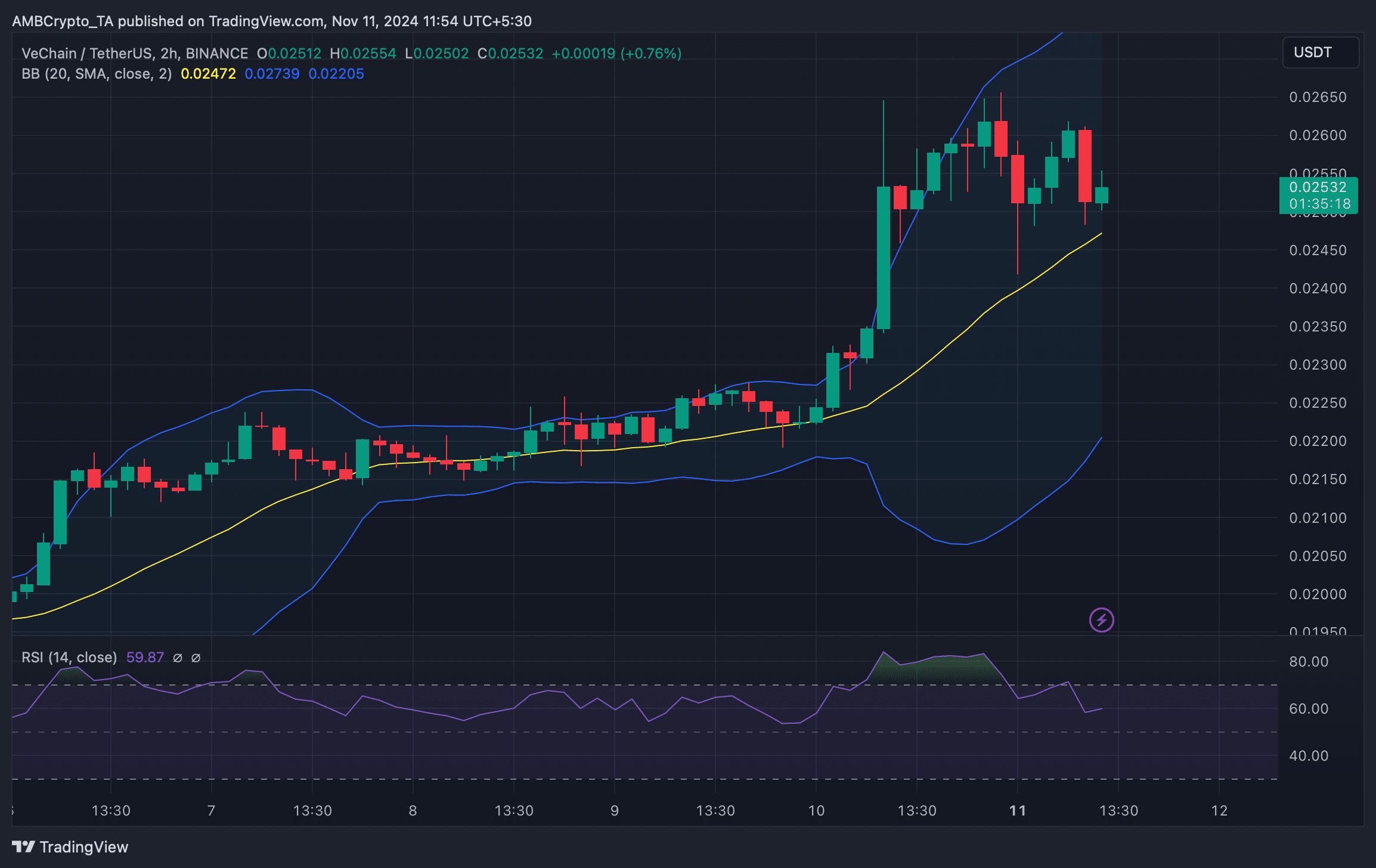Viewport: 1376px width, 868px height.
Task: Click the RSI value 59.87
Action: click(145, 658)
